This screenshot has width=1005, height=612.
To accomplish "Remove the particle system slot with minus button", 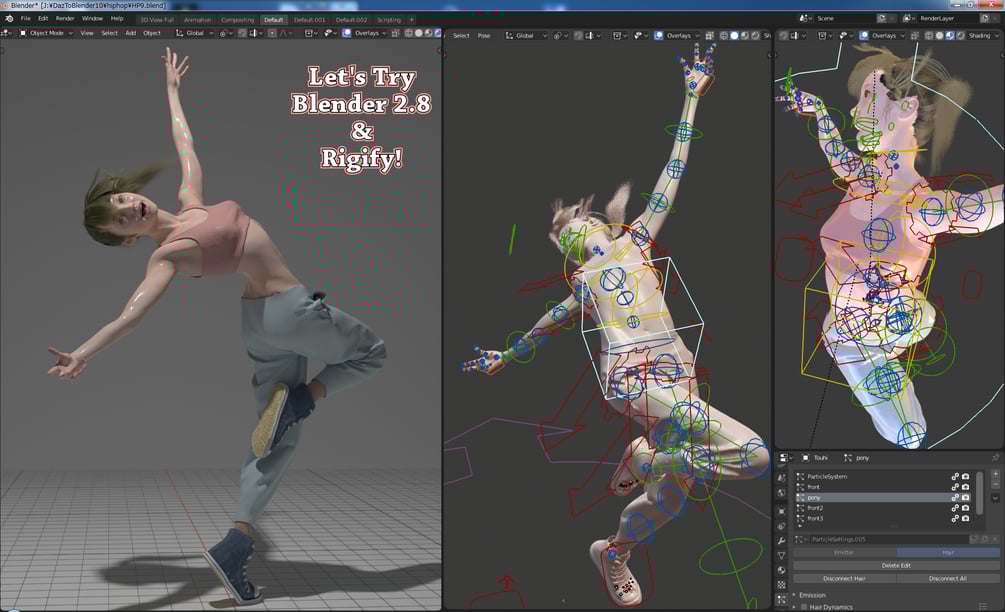I will [x=995, y=485].
